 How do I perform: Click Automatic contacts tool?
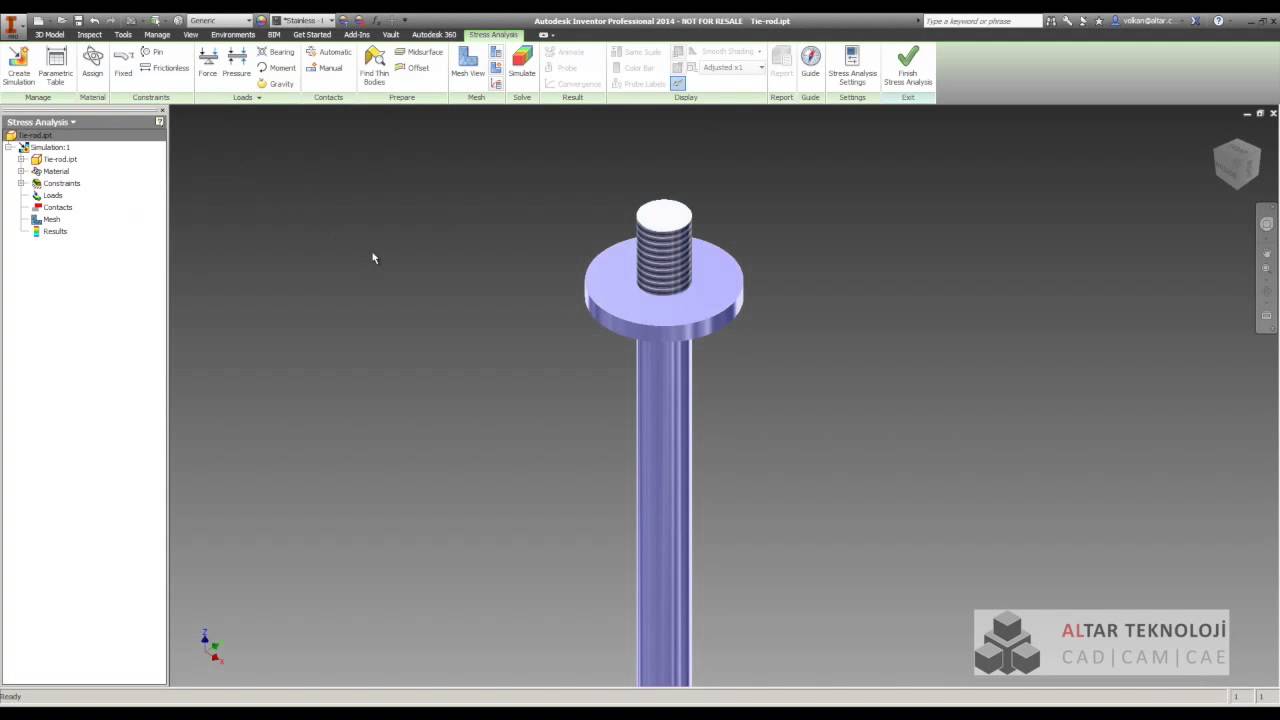329,52
